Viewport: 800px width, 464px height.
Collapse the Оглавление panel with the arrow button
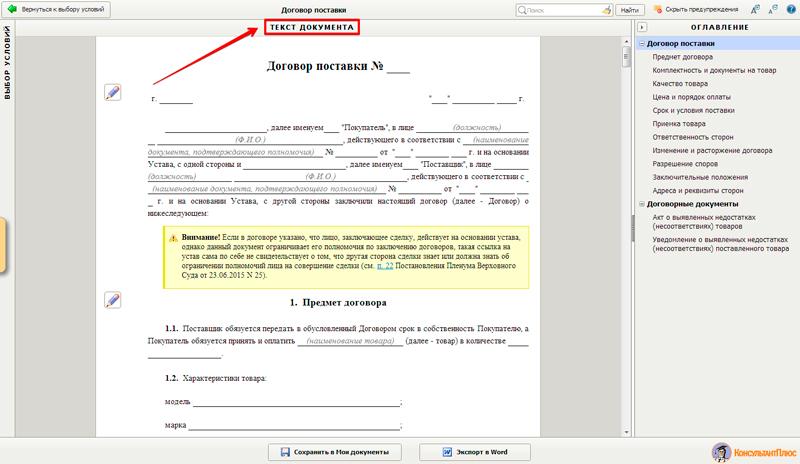(x=642, y=27)
